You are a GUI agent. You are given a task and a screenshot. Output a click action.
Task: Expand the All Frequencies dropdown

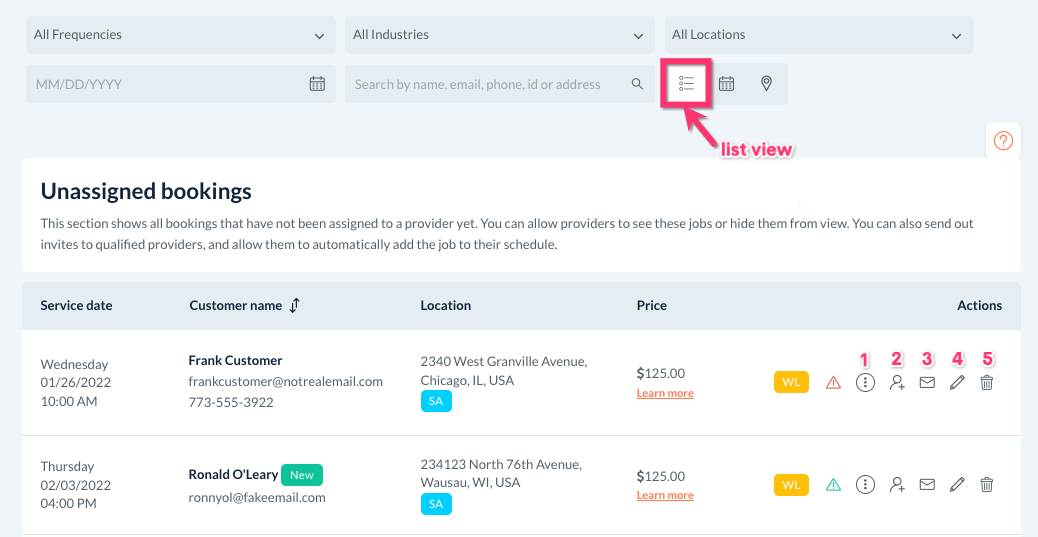[180, 35]
